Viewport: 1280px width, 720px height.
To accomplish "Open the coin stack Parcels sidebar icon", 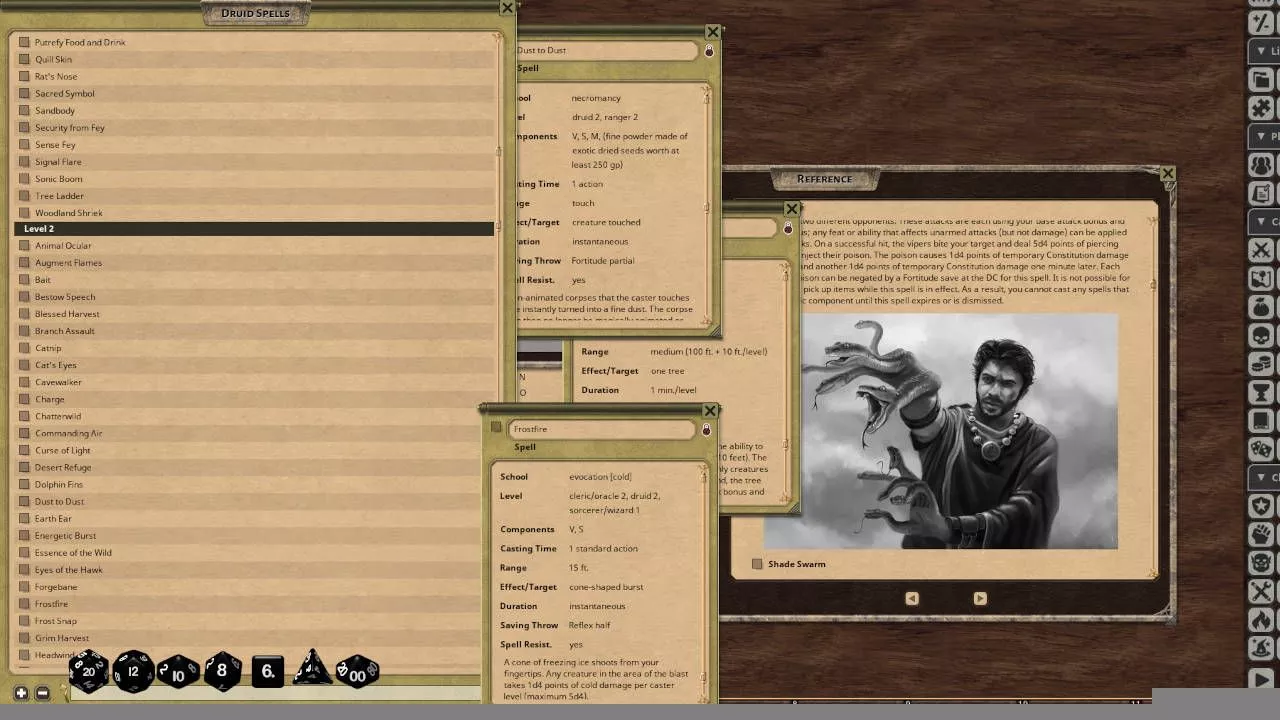I will [1262, 363].
